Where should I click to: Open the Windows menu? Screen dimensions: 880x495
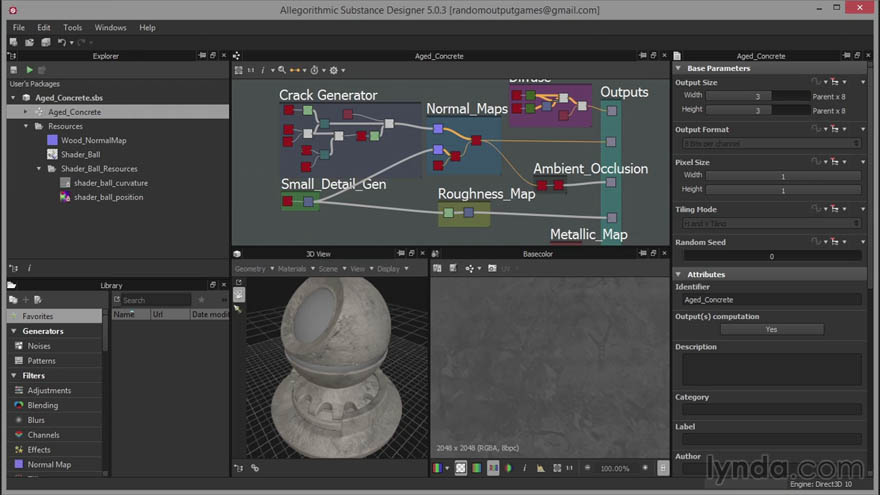point(110,28)
